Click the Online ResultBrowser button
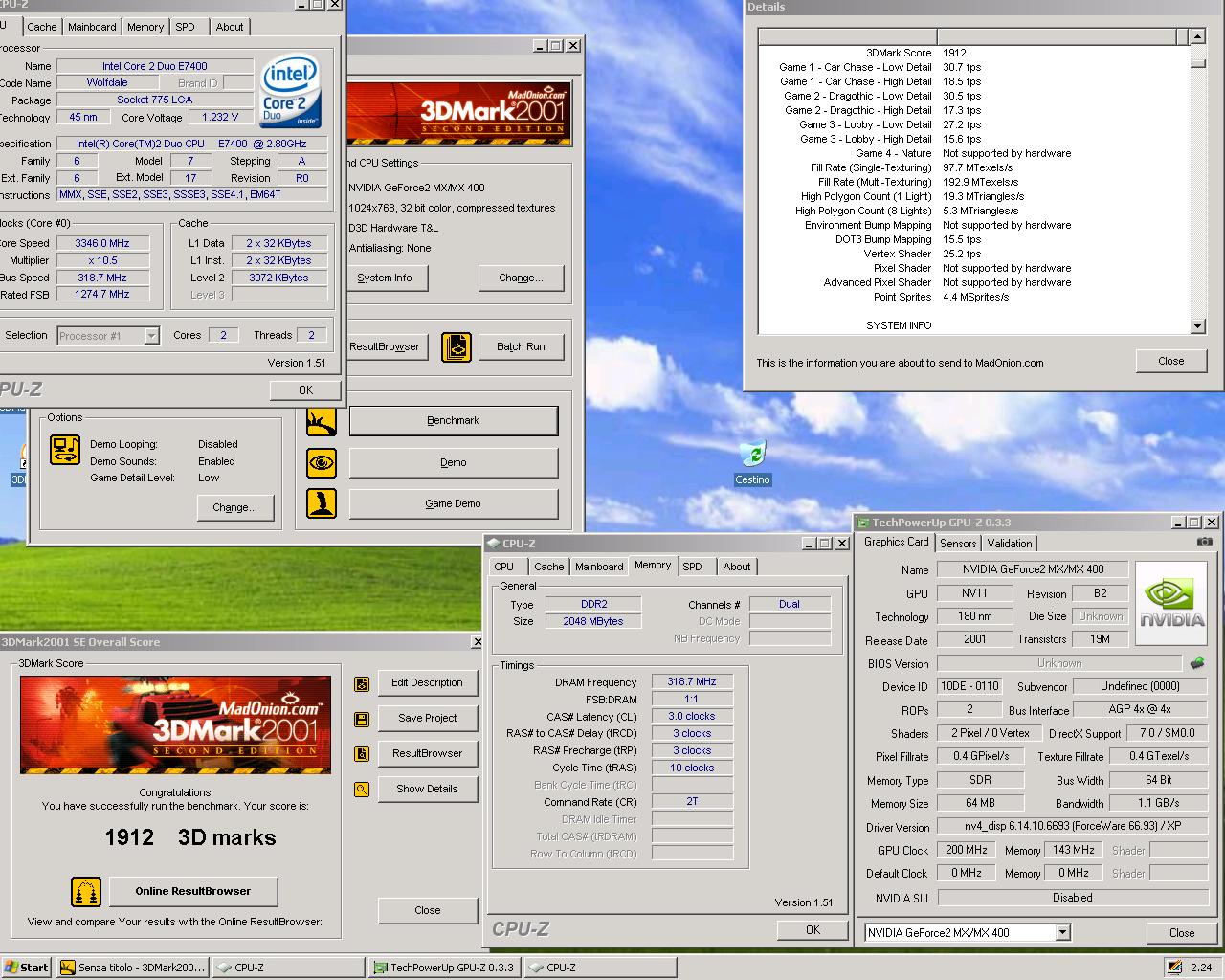 point(193,892)
